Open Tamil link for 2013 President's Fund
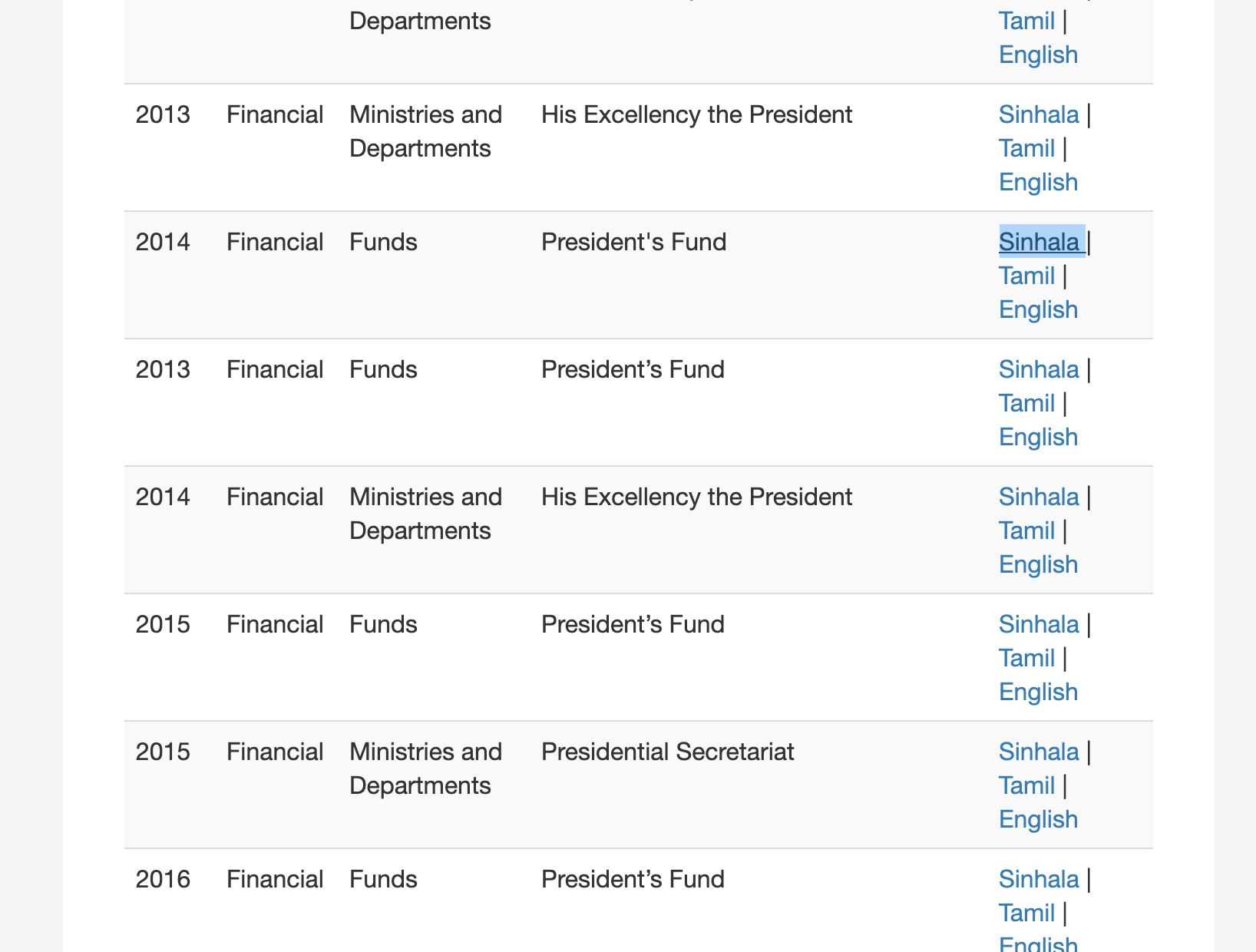The width and height of the screenshot is (1256, 952). pyautogui.click(x=1026, y=403)
